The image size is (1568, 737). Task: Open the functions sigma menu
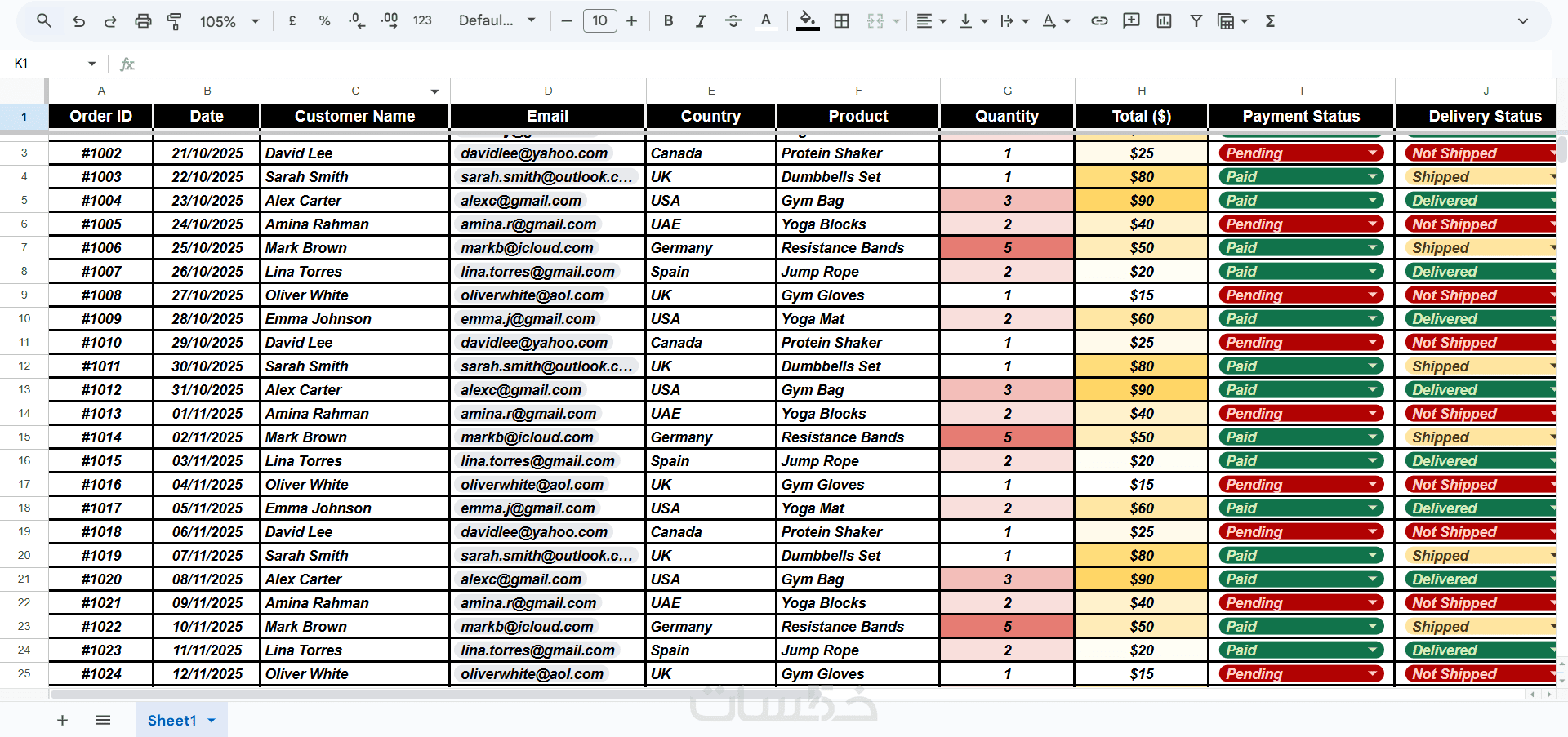[x=1271, y=21]
